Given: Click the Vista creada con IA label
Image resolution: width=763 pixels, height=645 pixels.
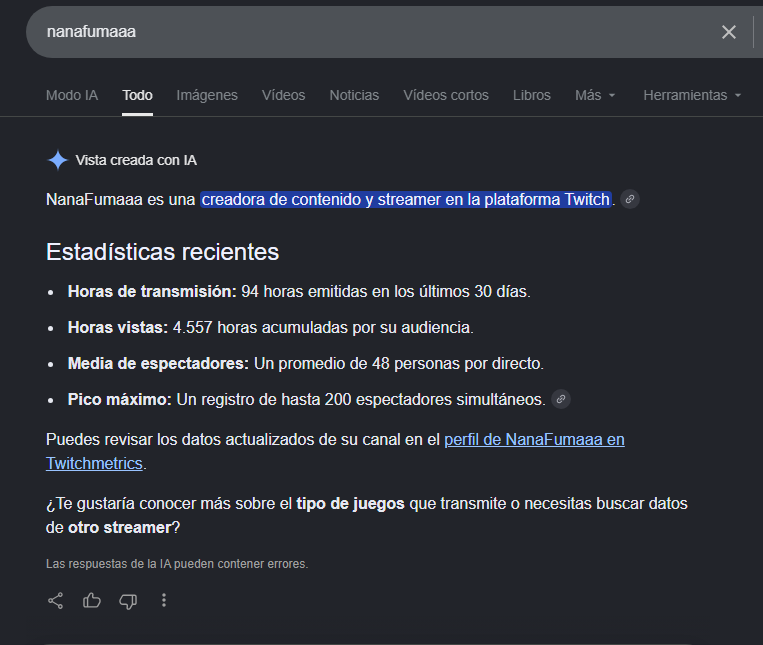Looking at the screenshot, I should pyautogui.click(x=136, y=160).
